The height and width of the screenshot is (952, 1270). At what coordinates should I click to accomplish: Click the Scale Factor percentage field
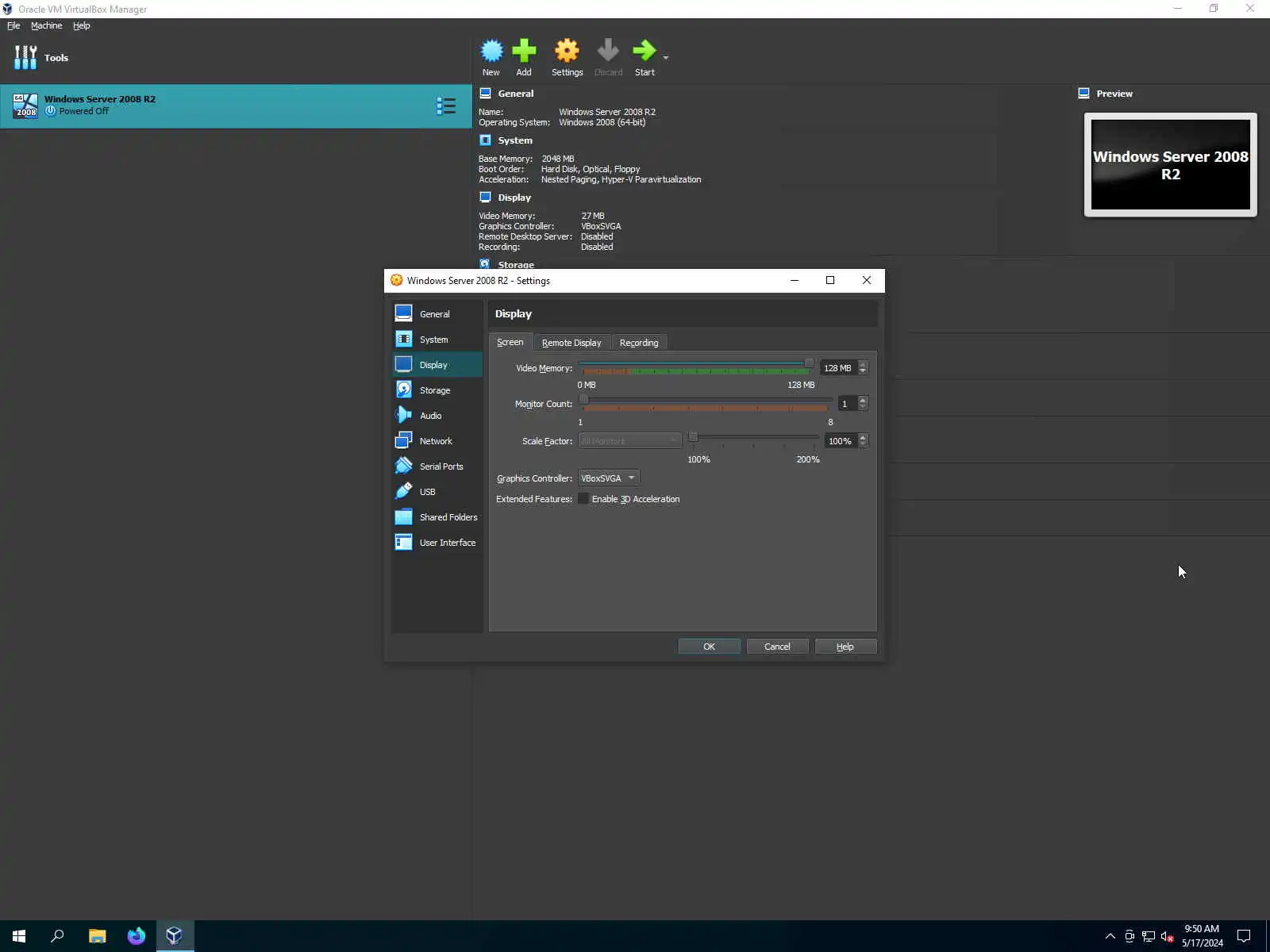[841, 441]
